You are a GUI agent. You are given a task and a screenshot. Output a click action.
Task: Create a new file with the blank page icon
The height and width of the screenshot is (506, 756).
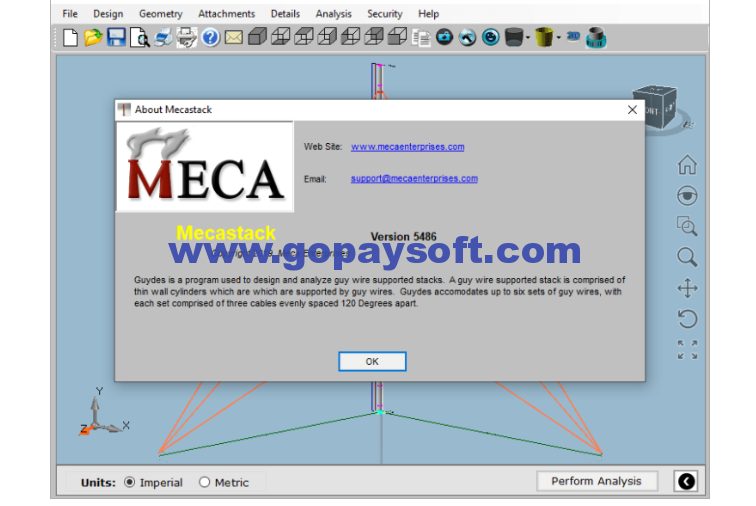point(70,38)
